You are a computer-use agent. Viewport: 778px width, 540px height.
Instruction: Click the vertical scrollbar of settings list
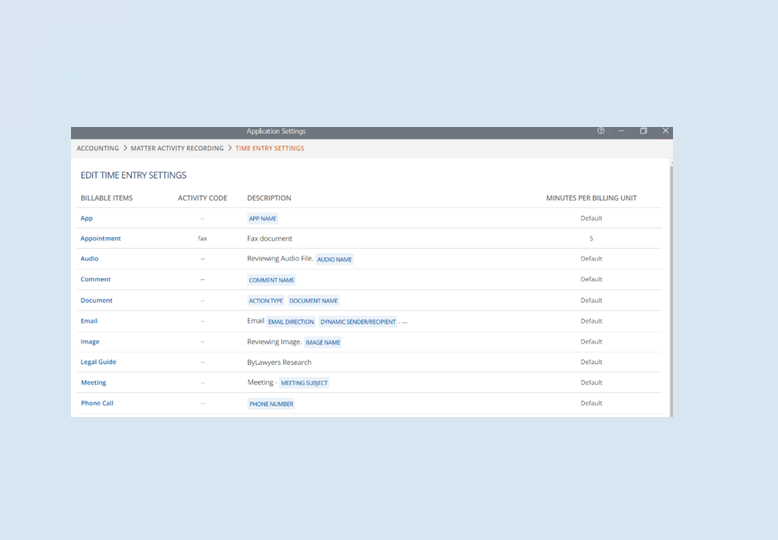(x=671, y=290)
